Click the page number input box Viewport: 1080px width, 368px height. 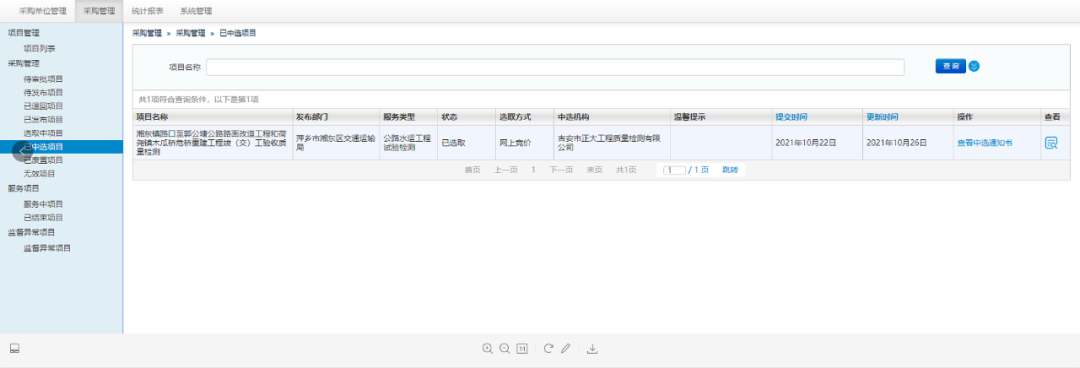(x=674, y=170)
